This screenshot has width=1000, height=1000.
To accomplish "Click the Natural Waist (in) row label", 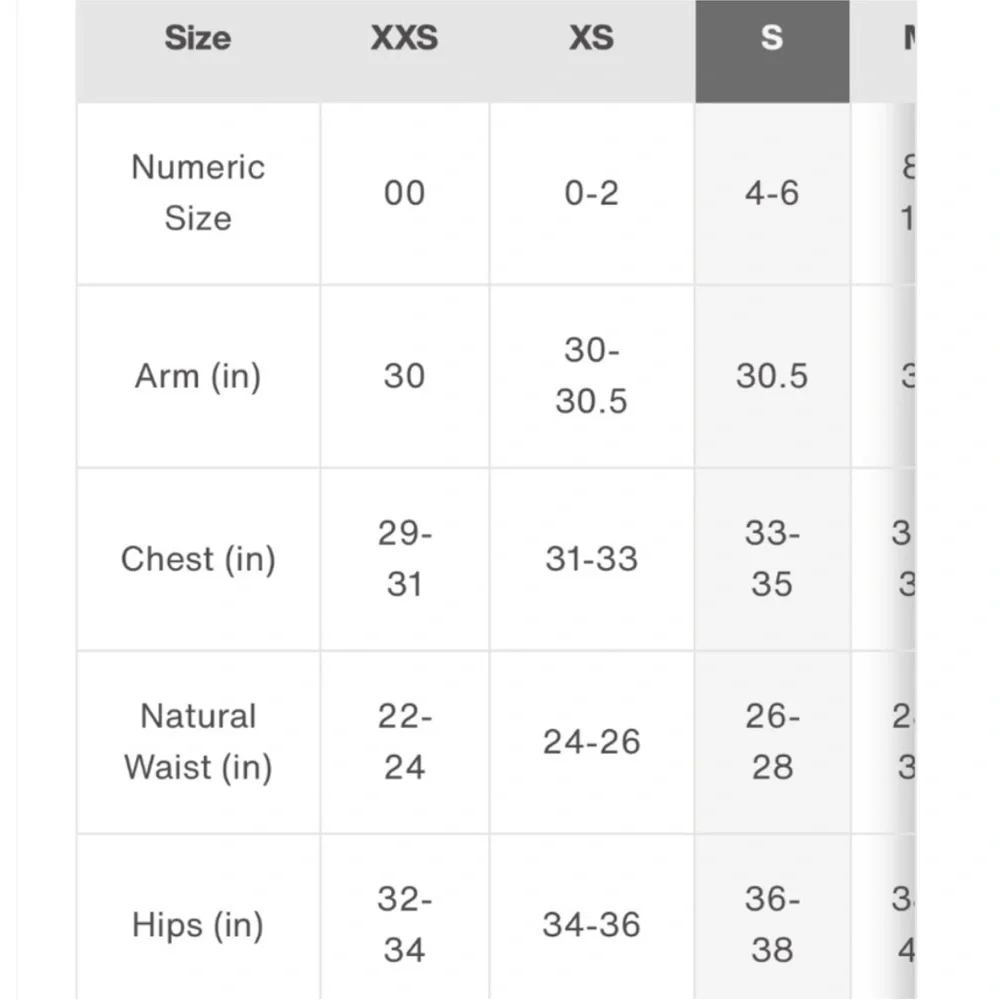I will 198,742.
